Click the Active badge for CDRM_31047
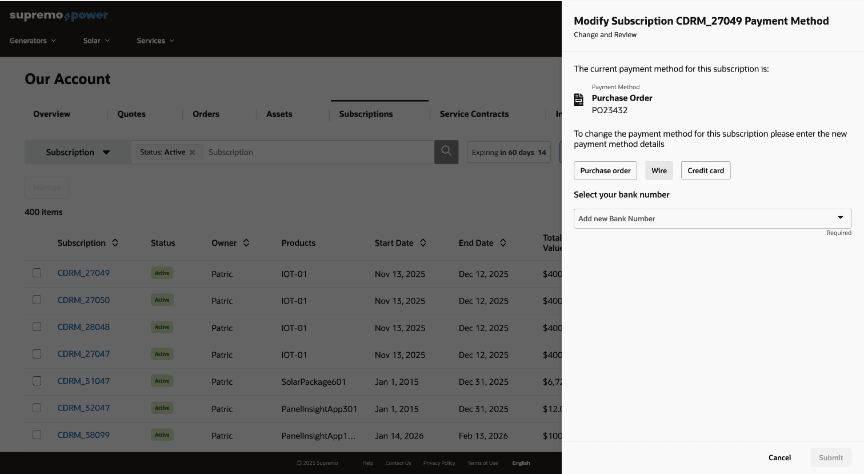 tap(162, 381)
